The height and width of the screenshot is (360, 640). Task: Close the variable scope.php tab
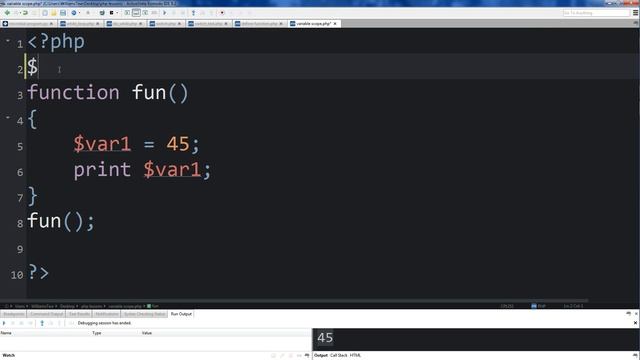[x=335, y=24]
